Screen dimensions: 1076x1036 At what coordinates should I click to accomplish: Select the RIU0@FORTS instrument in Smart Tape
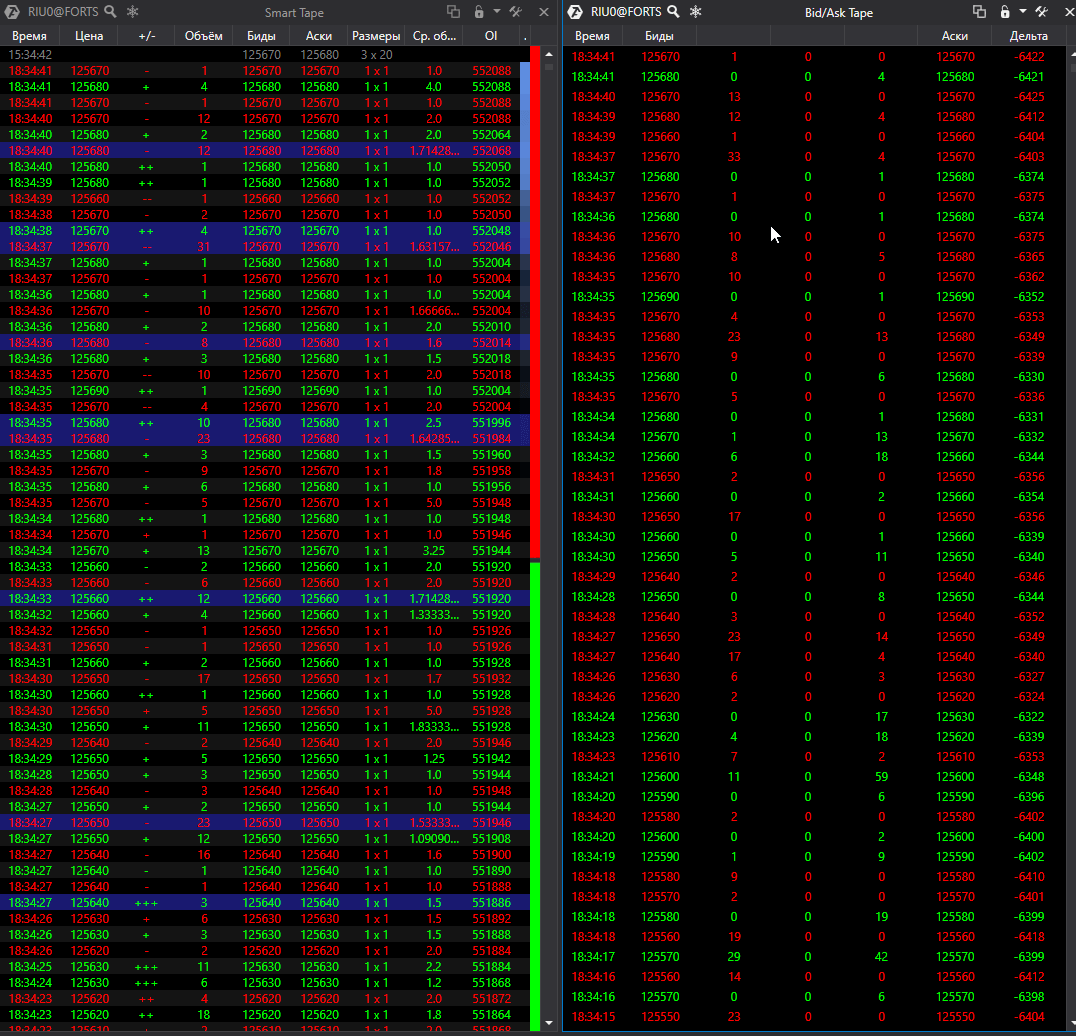tap(66, 12)
